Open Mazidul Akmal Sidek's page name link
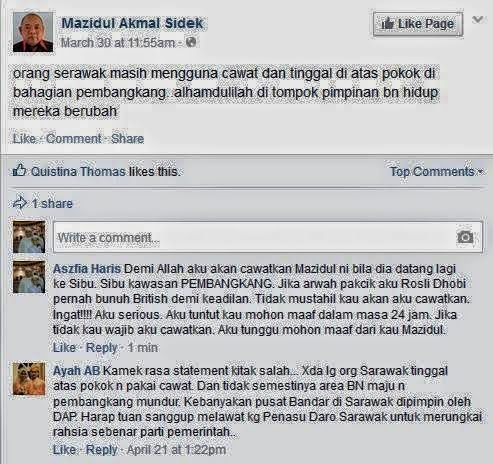This screenshot has width=493, height=464. pyautogui.click(x=132, y=23)
